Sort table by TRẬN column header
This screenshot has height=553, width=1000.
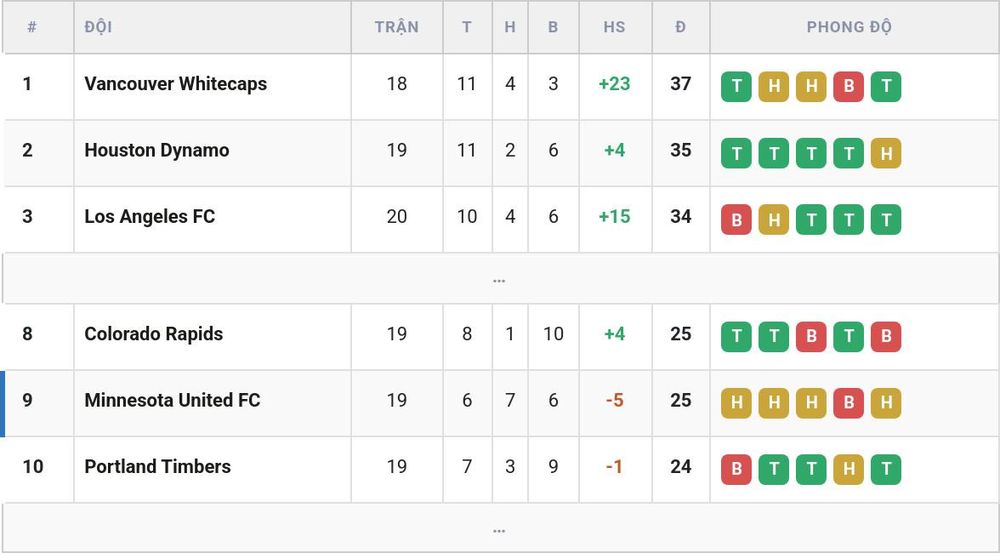397,27
